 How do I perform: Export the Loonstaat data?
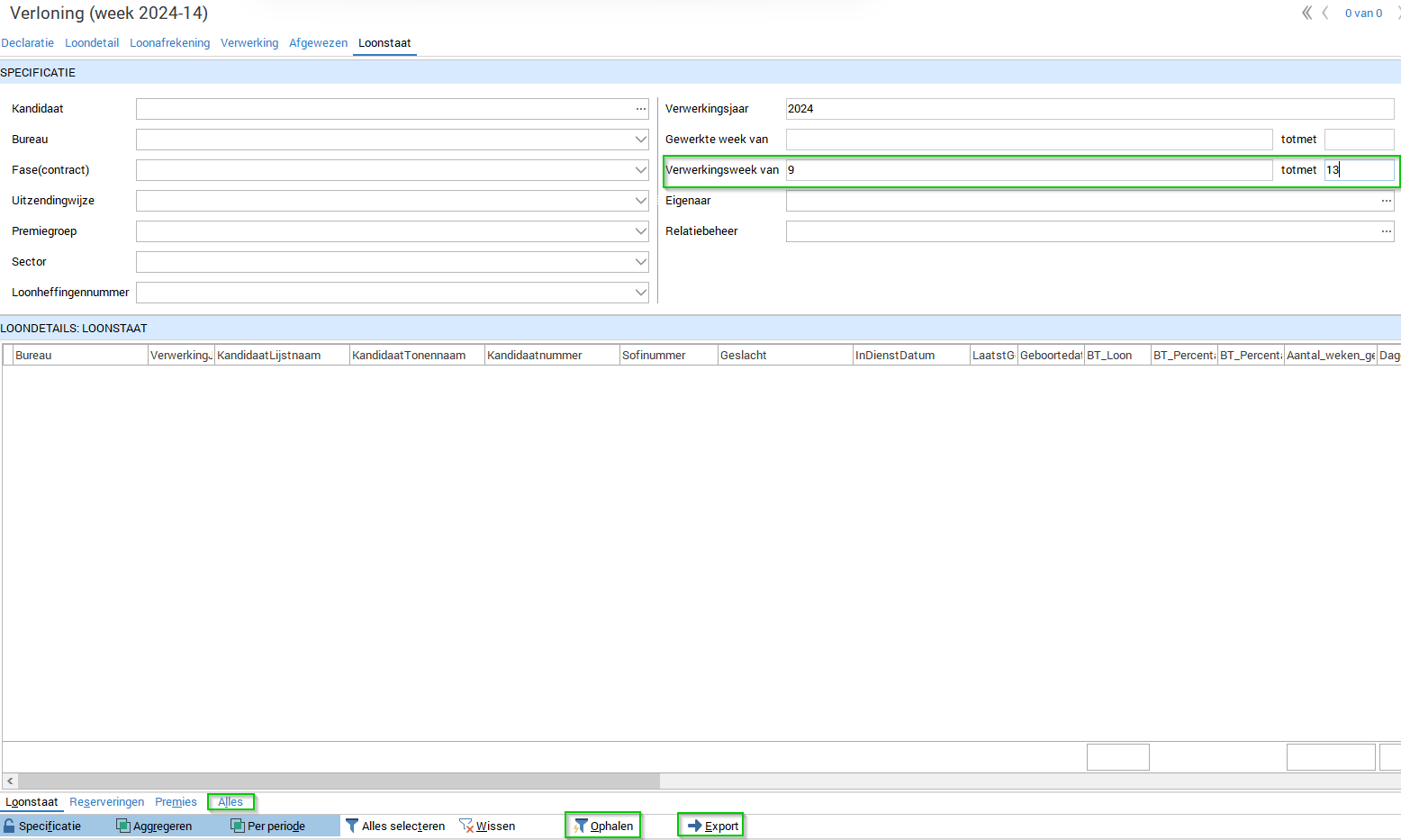712,826
